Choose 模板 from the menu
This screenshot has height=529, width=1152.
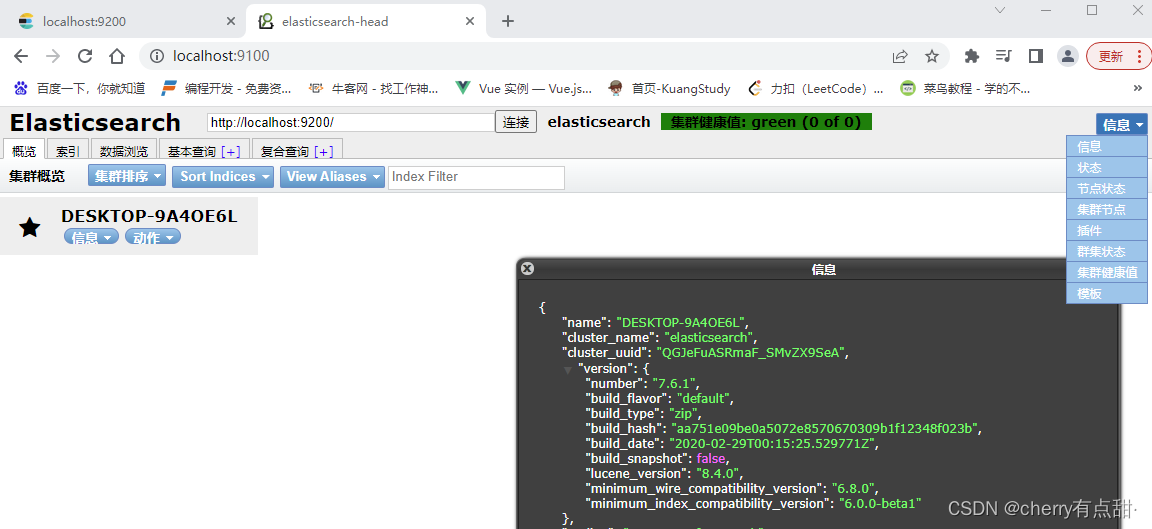pos(1106,293)
